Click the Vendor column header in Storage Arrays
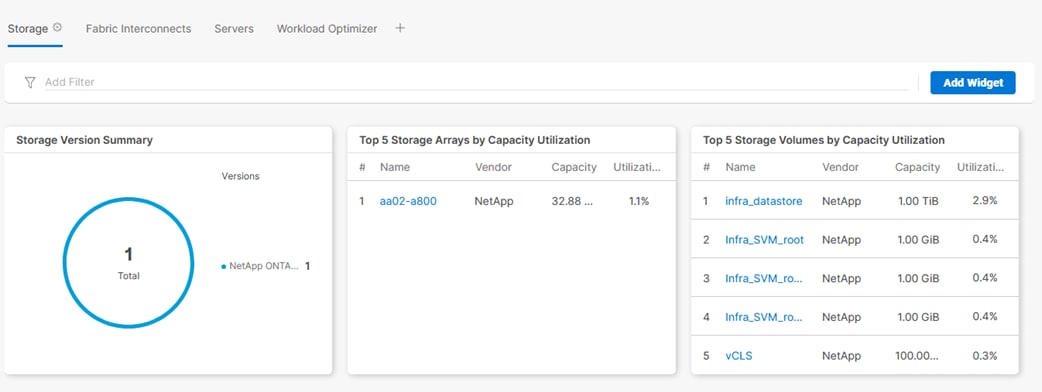Image resolution: width=1042 pixels, height=392 pixels. [493, 167]
